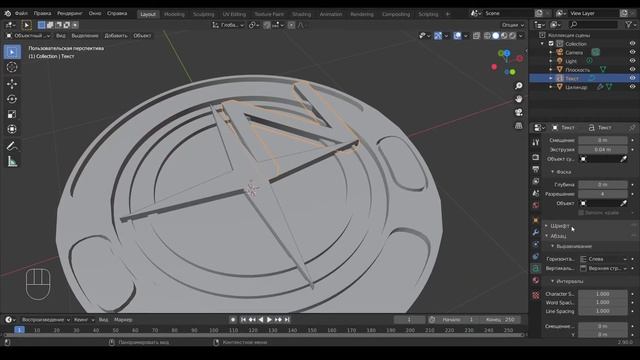The image size is (640, 360).
Task: Select the Move tool
Action: (x=12, y=84)
